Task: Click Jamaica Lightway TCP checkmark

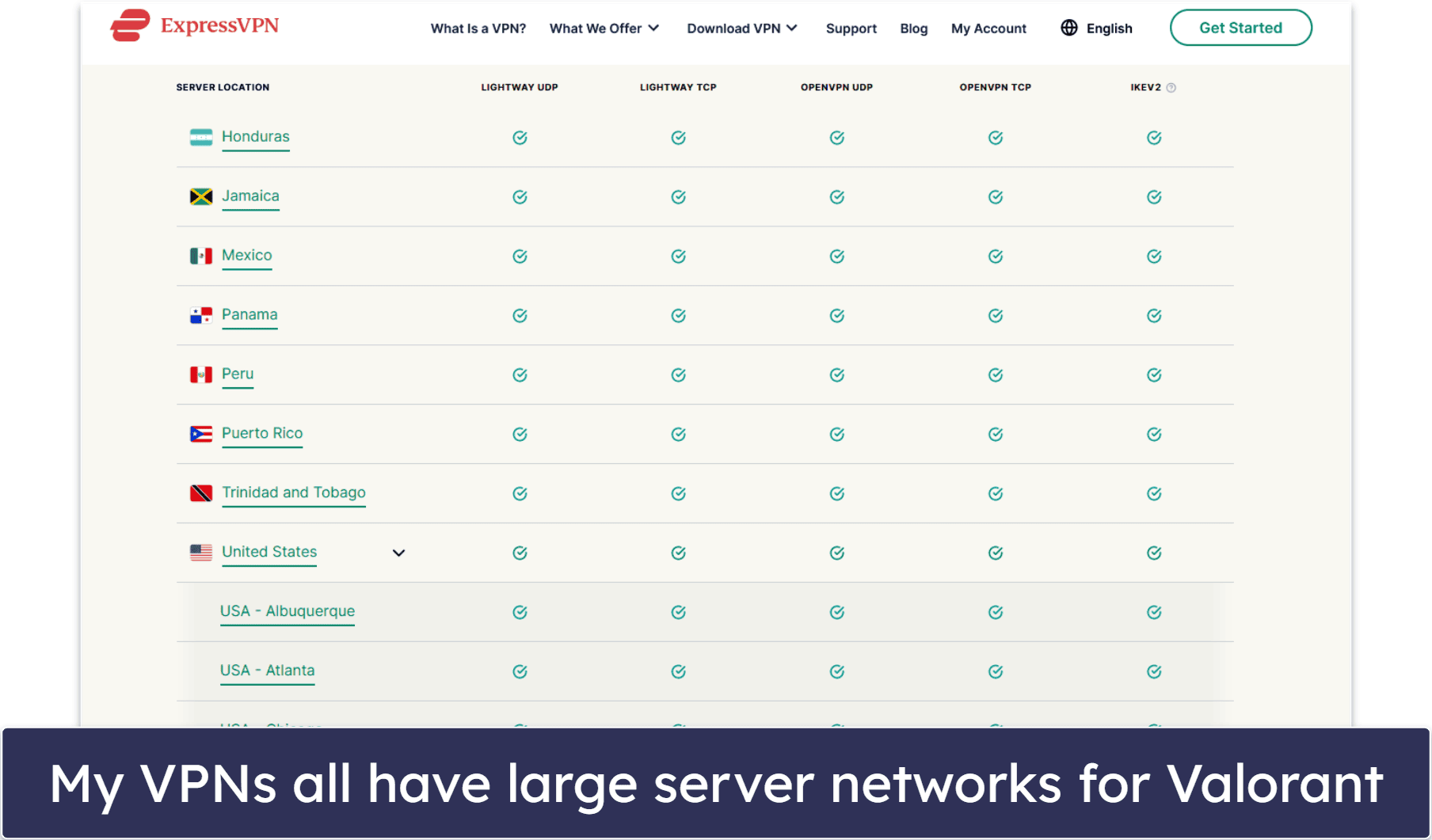Action: pos(678,197)
